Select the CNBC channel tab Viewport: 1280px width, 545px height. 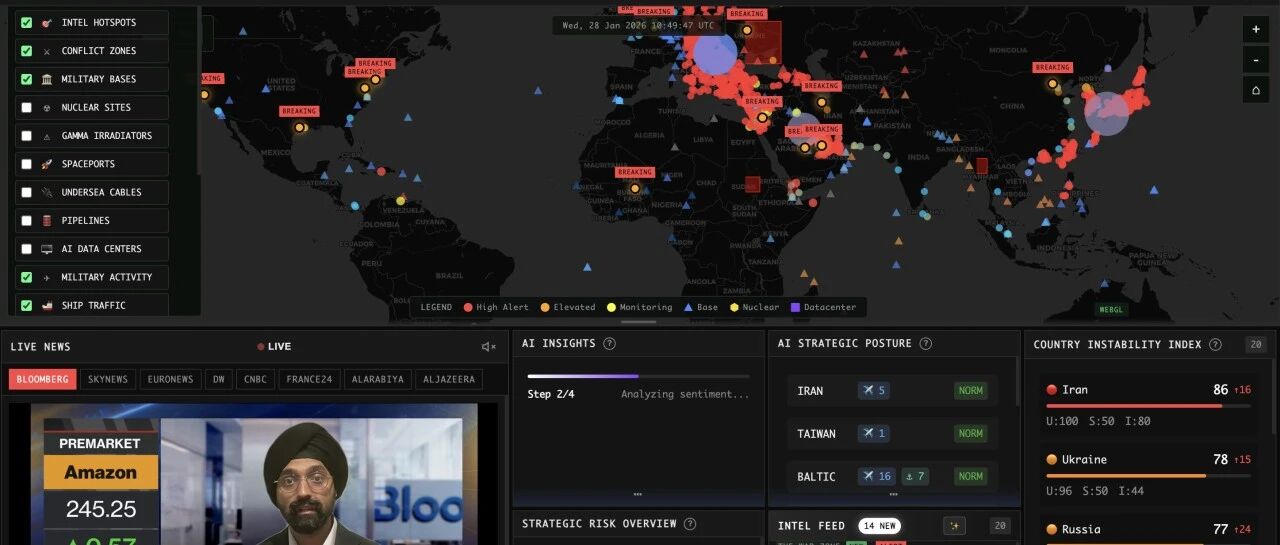(x=254, y=380)
